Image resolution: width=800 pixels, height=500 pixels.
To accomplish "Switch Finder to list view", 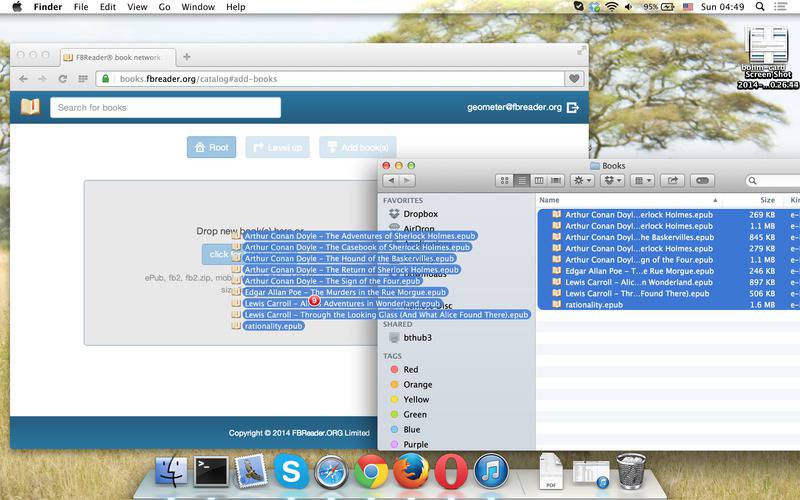I will (521, 181).
